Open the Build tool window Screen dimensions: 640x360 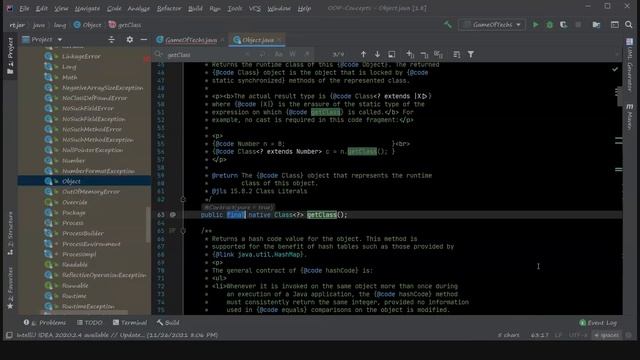[168, 322]
